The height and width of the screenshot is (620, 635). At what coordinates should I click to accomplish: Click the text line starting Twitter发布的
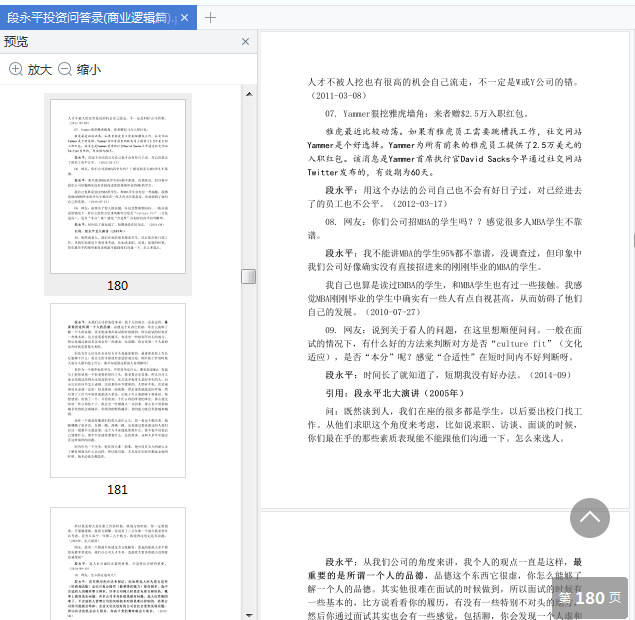click(371, 172)
